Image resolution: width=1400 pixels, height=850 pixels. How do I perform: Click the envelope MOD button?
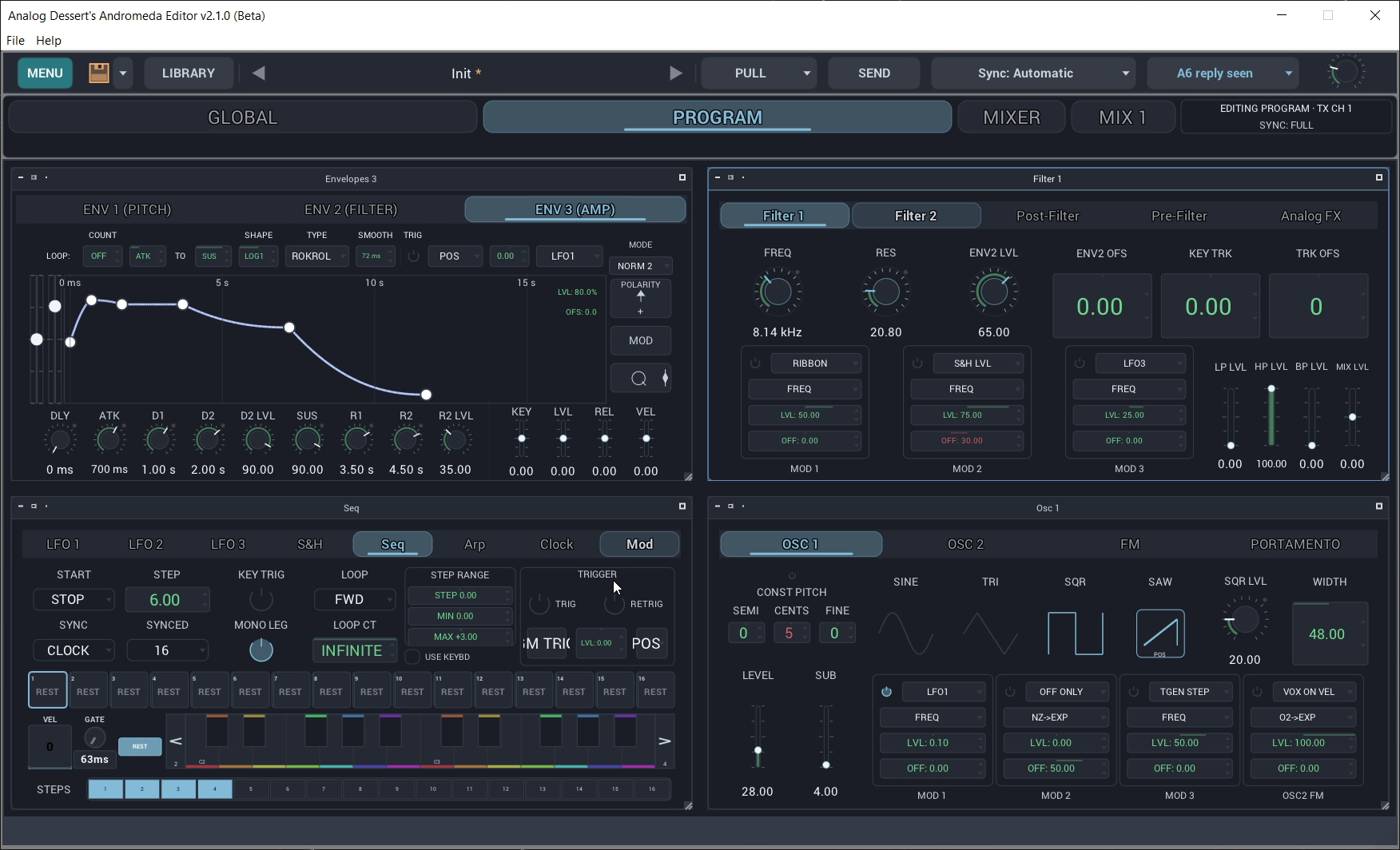[641, 340]
